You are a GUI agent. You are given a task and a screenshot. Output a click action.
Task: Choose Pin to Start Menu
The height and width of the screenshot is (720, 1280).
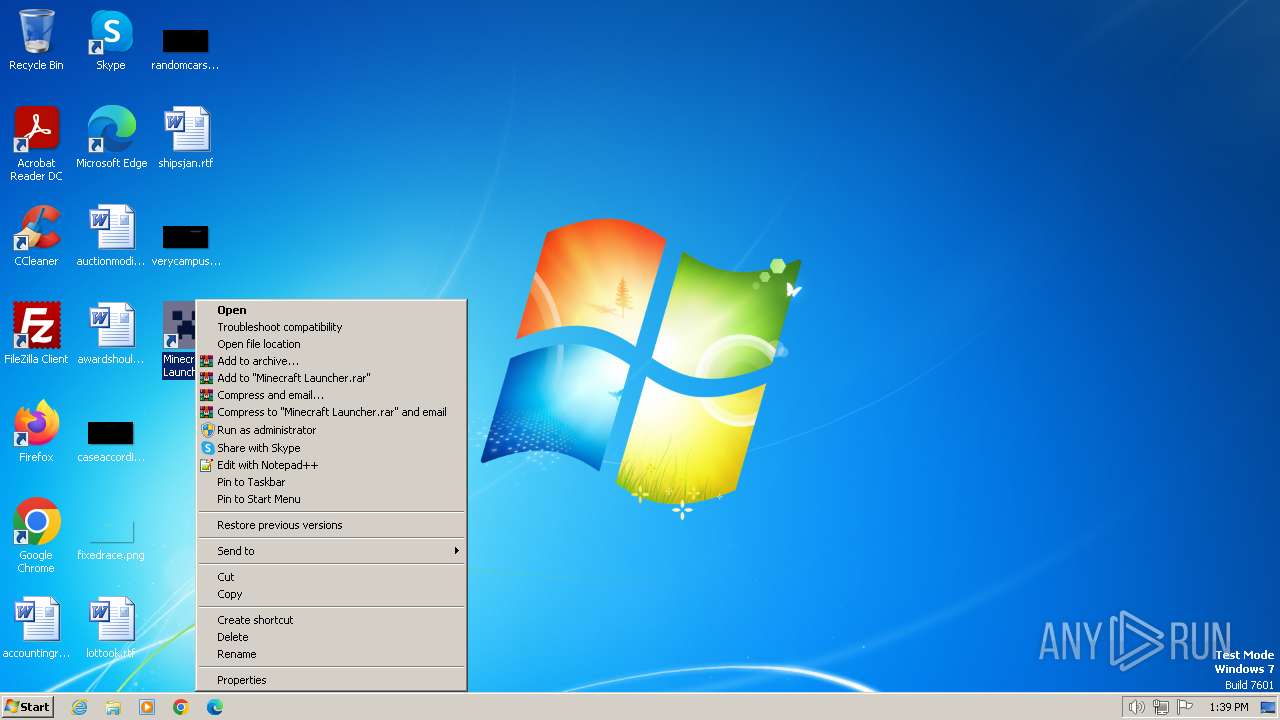(x=331, y=499)
